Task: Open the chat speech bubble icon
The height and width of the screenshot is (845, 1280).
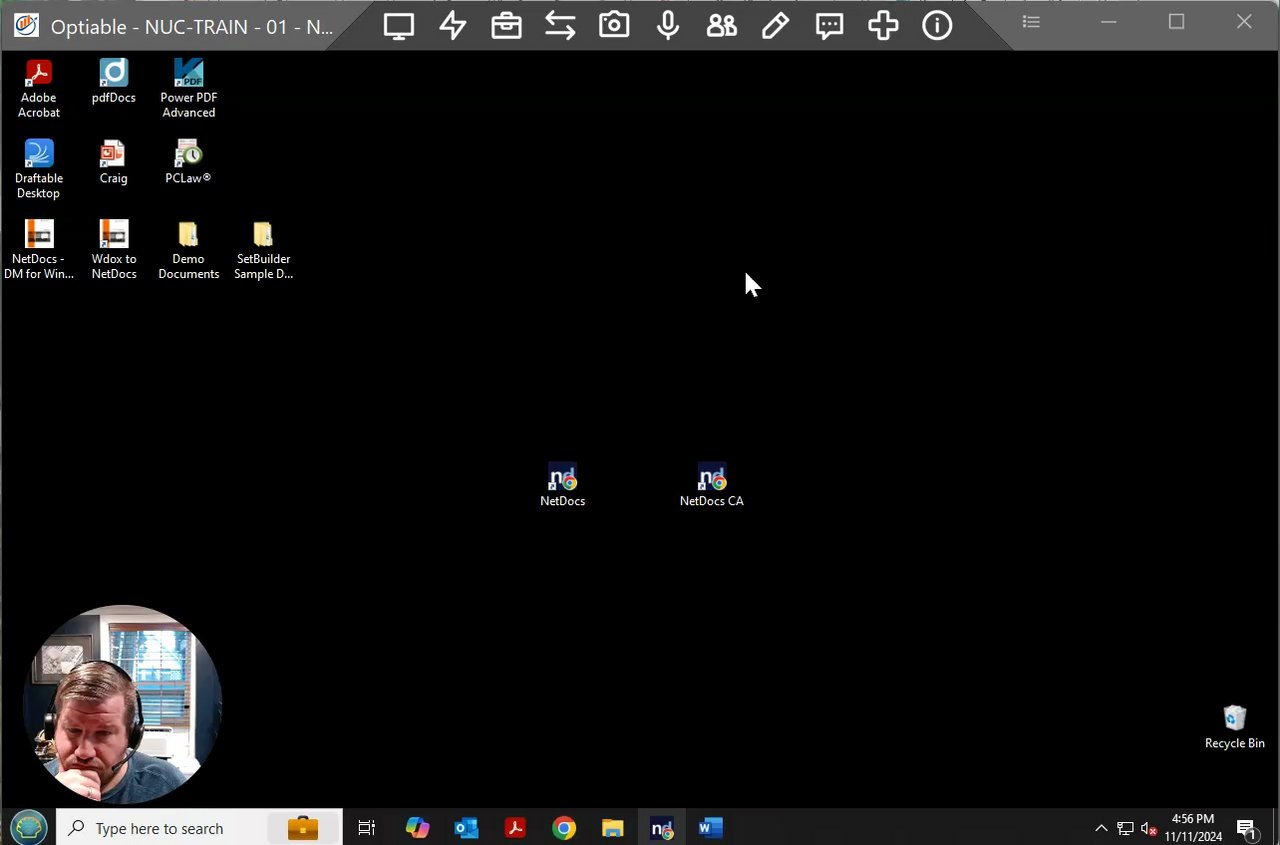Action: coord(829,26)
